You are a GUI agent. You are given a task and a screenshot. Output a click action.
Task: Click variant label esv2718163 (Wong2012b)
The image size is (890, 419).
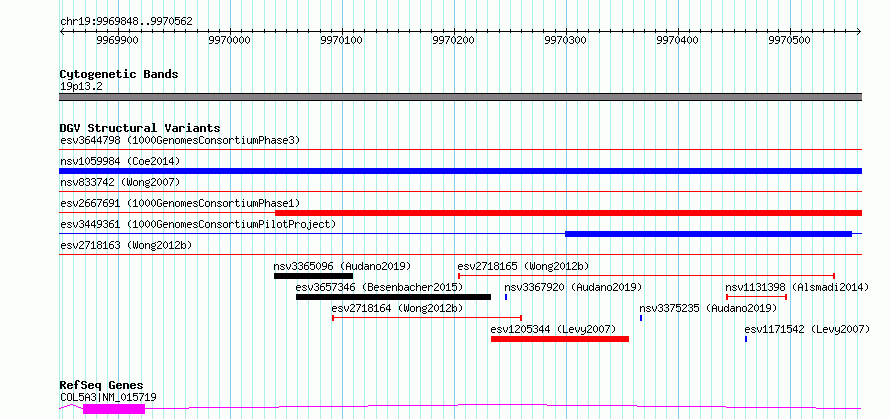point(126,245)
